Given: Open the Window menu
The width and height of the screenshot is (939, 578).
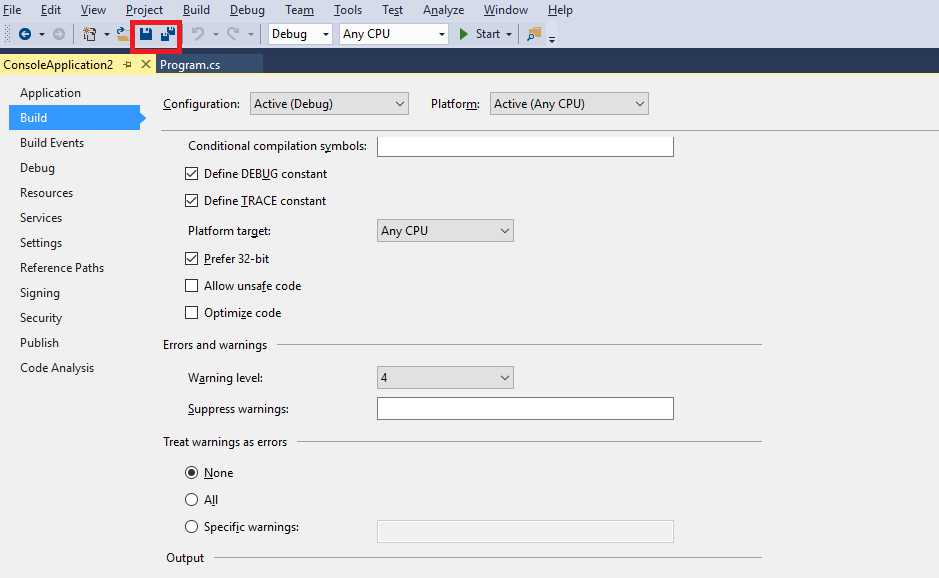Looking at the screenshot, I should [506, 10].
